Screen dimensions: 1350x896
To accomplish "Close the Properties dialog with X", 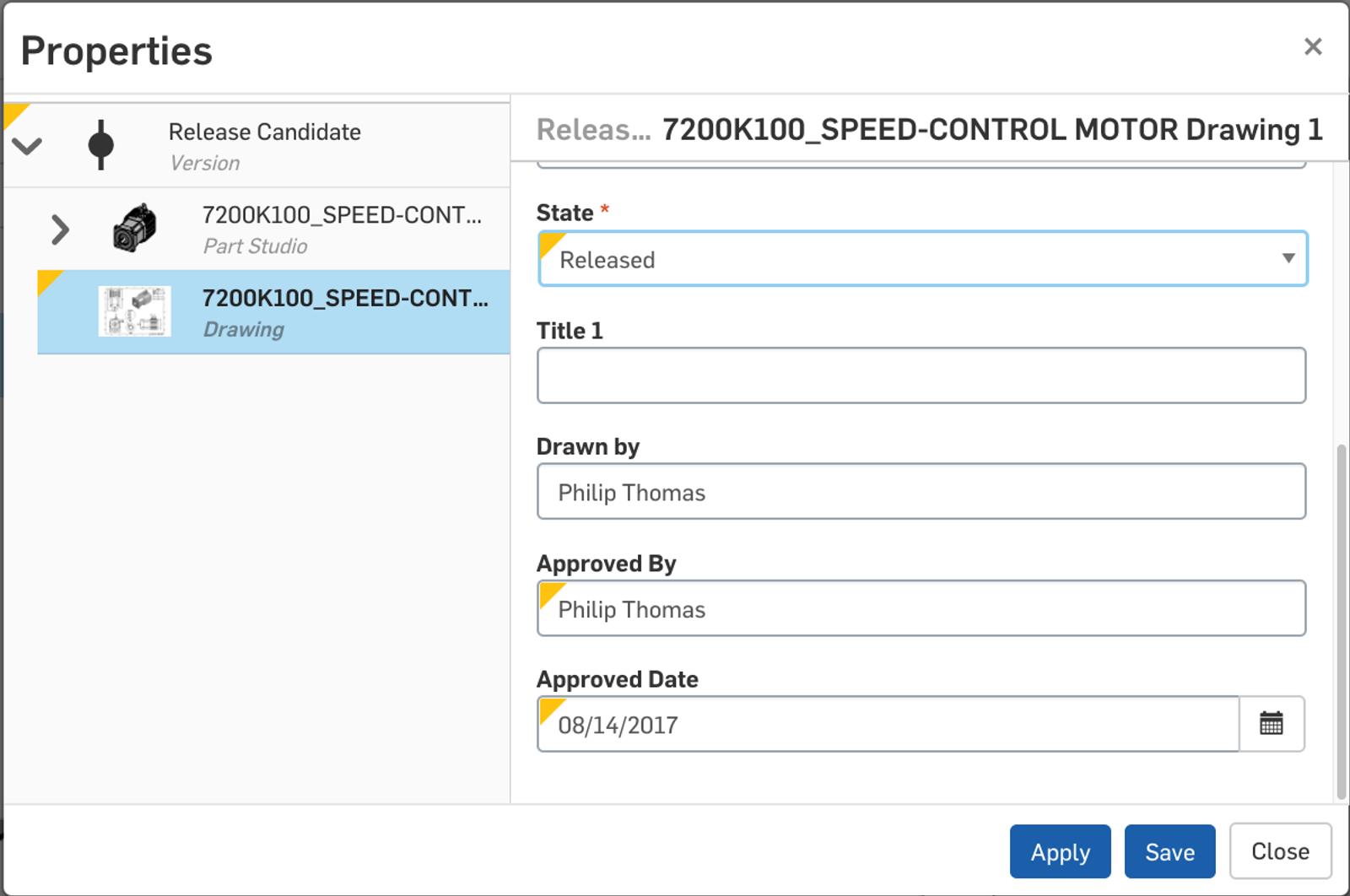I will click(1312, 46).
